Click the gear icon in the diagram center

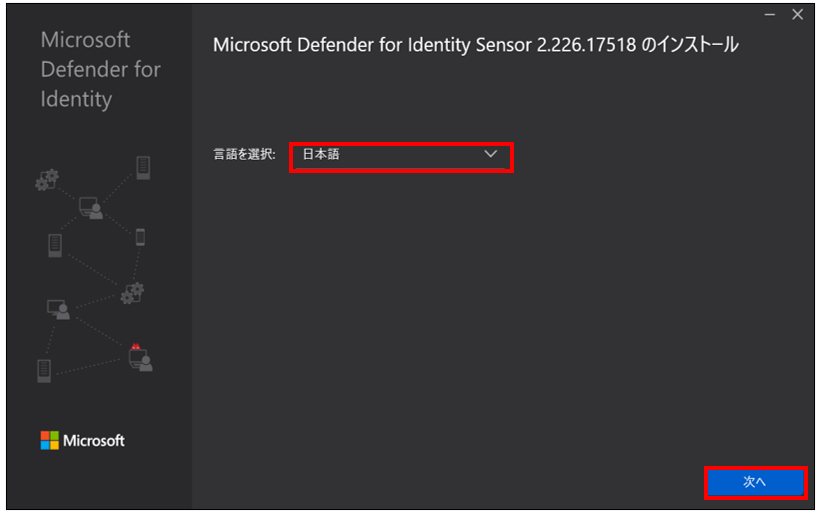[132, 293]
